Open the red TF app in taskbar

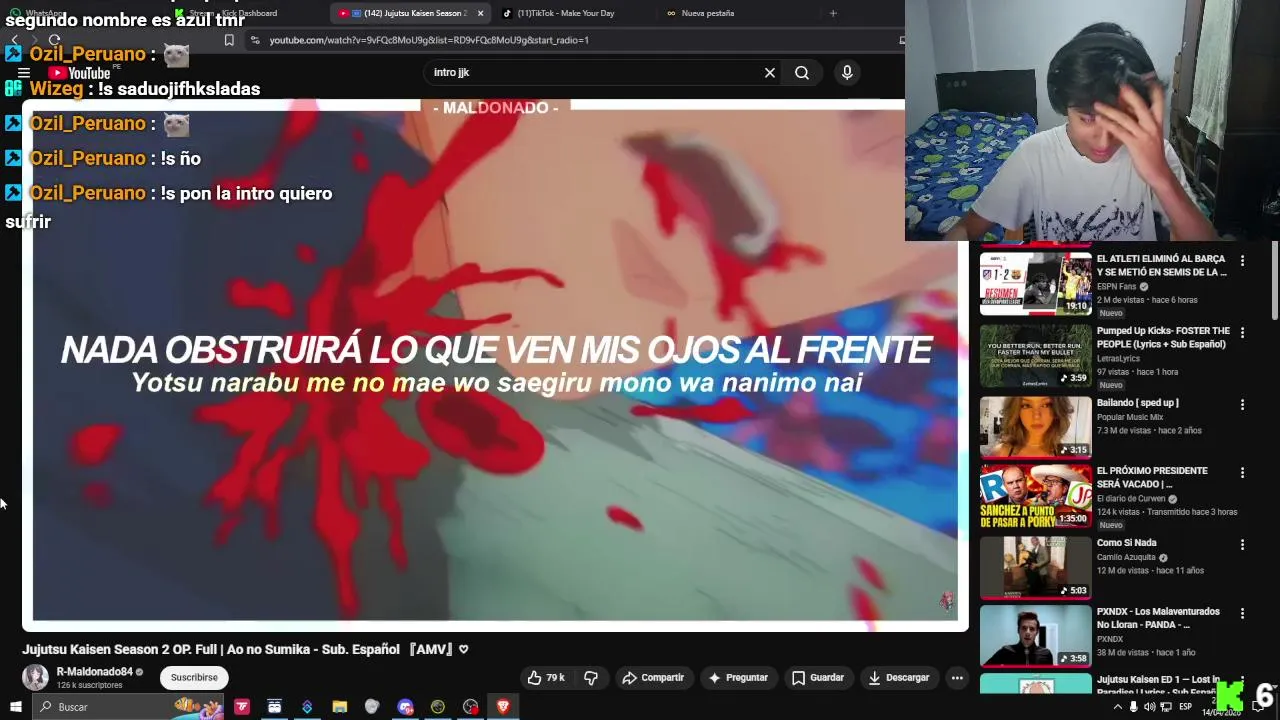pos(242,707)
